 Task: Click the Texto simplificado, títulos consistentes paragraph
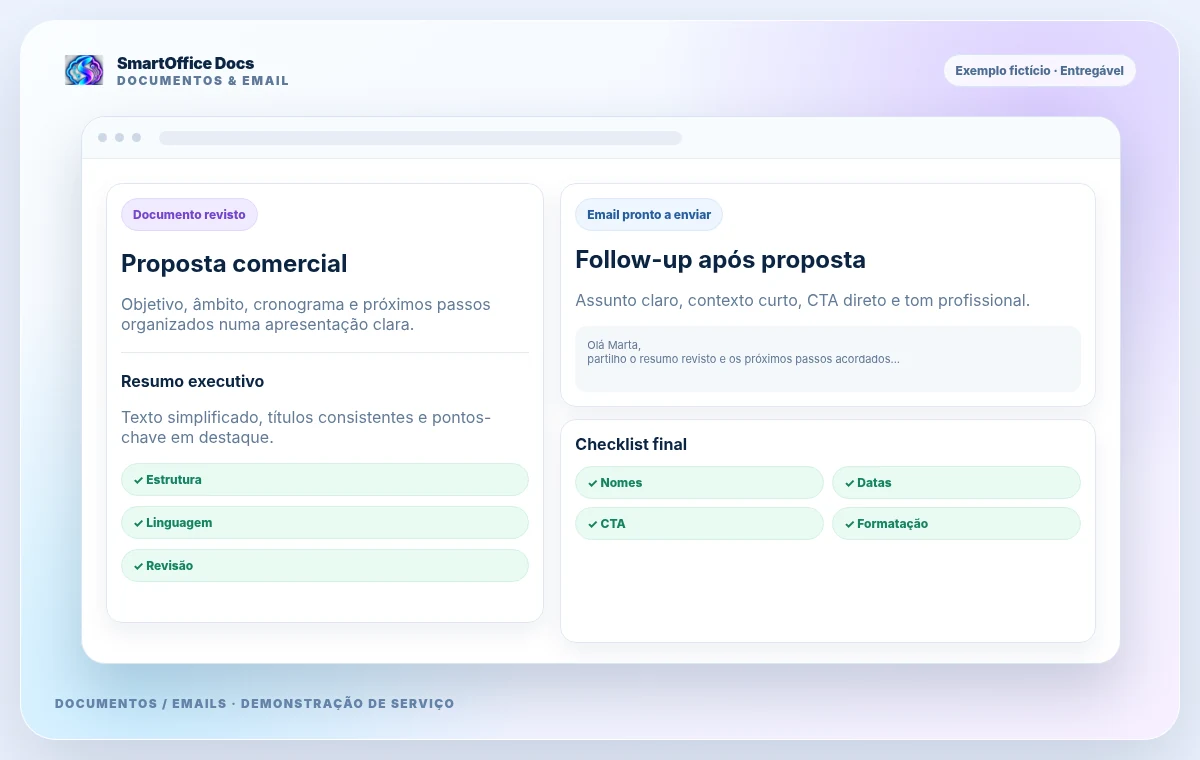click(306, 427)
